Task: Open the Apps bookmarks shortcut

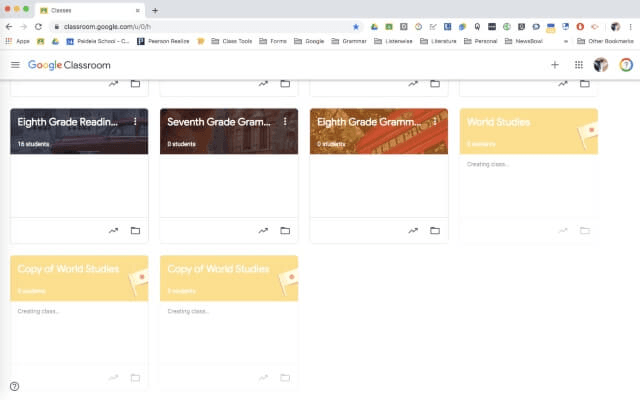Action: [17, 41]
